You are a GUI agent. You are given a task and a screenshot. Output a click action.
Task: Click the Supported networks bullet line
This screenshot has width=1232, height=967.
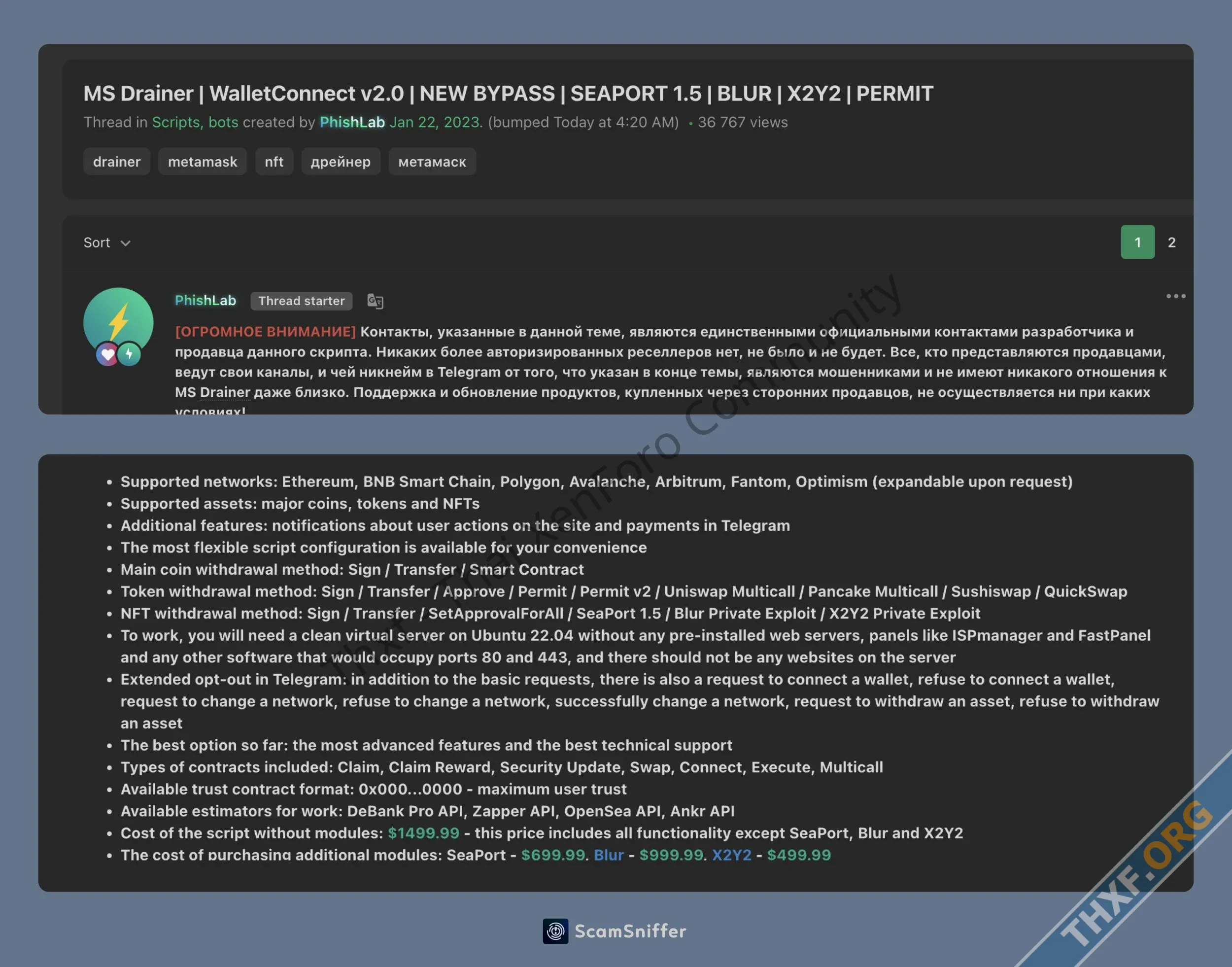pyautogui.click(x=596, y=481)
